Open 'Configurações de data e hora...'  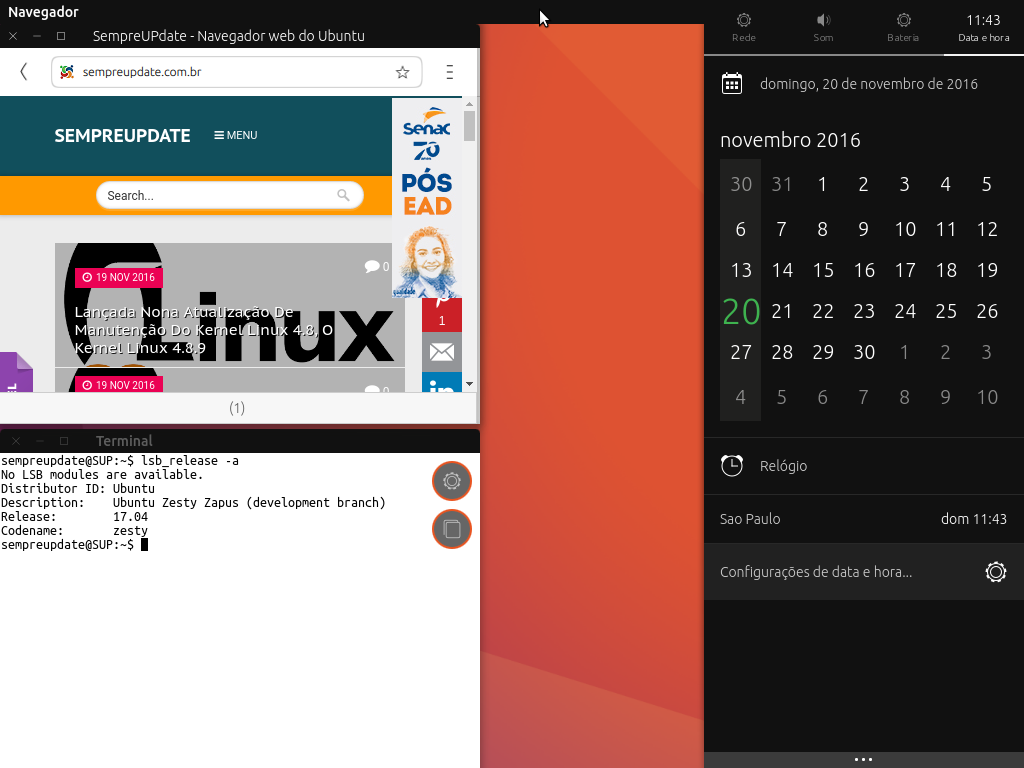(864, 572)
